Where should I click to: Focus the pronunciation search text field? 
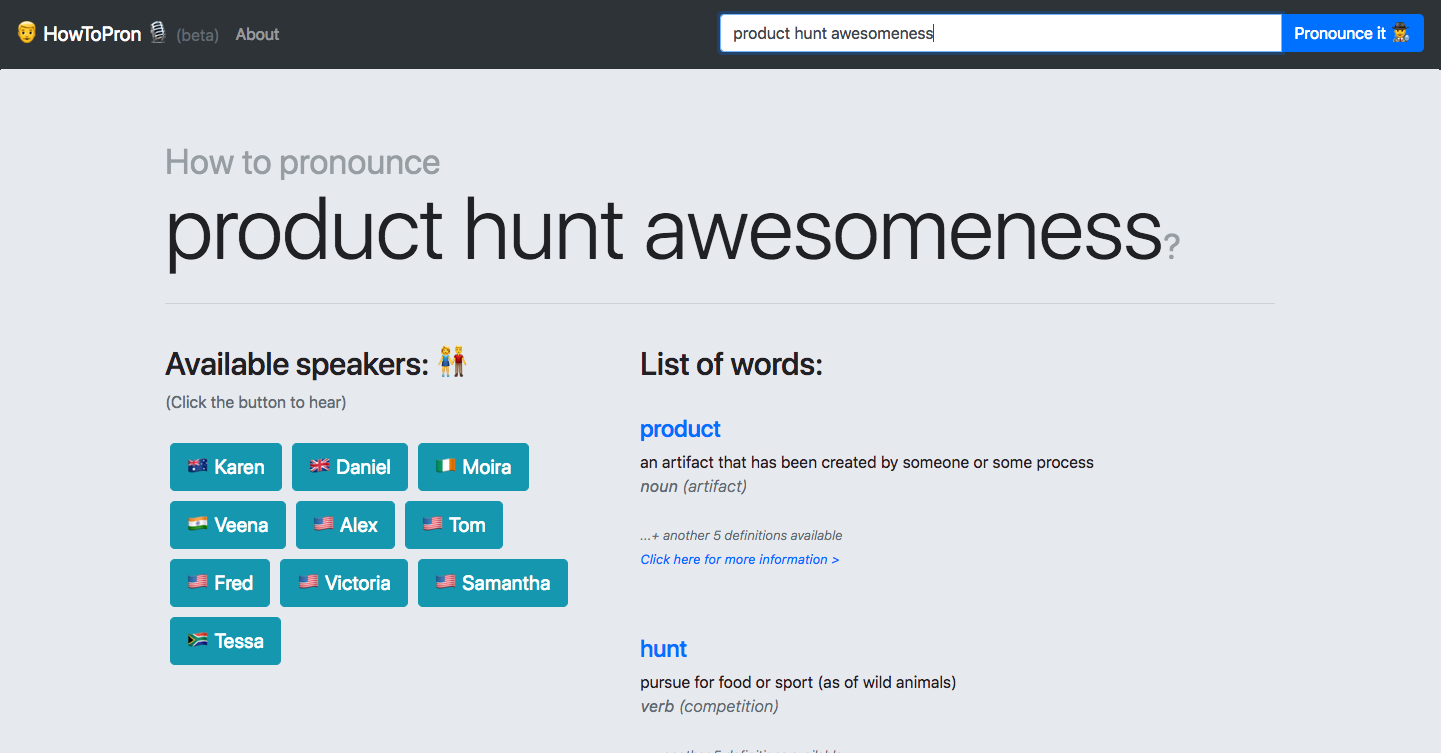1000,33
